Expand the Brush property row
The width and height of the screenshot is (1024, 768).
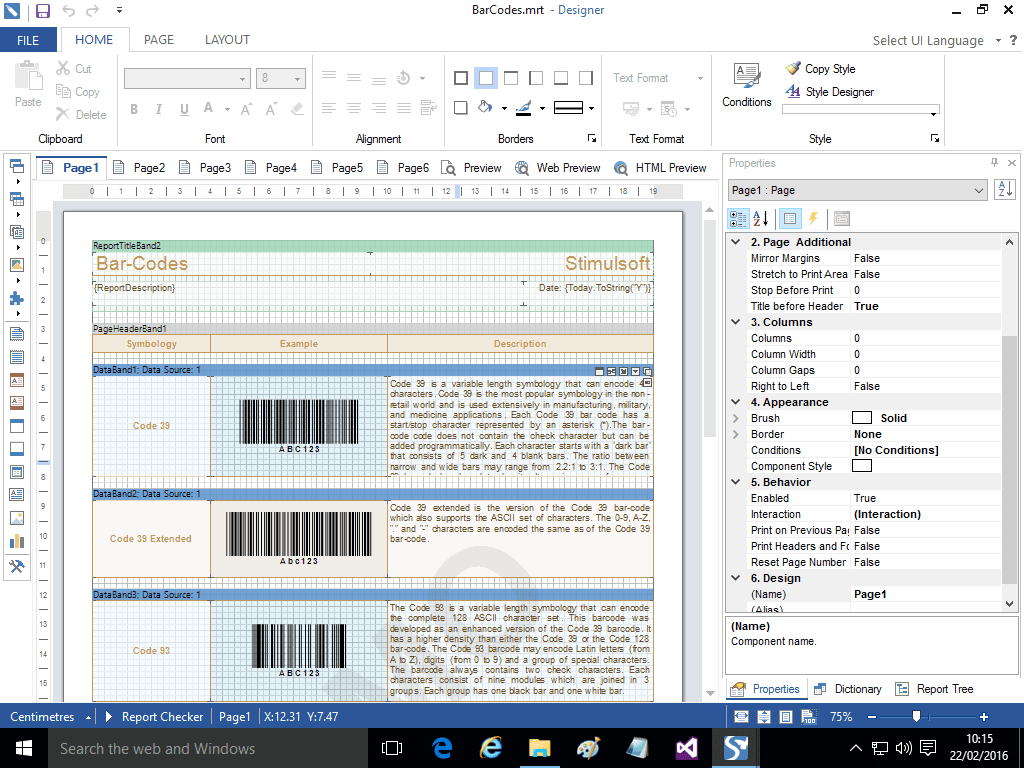tap(736, 418)
